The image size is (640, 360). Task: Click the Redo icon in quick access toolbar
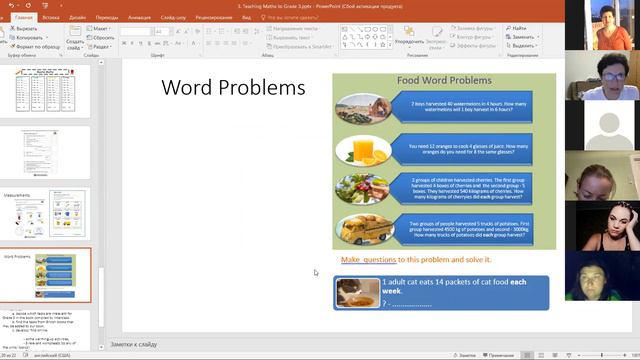[x=28, y=6]
